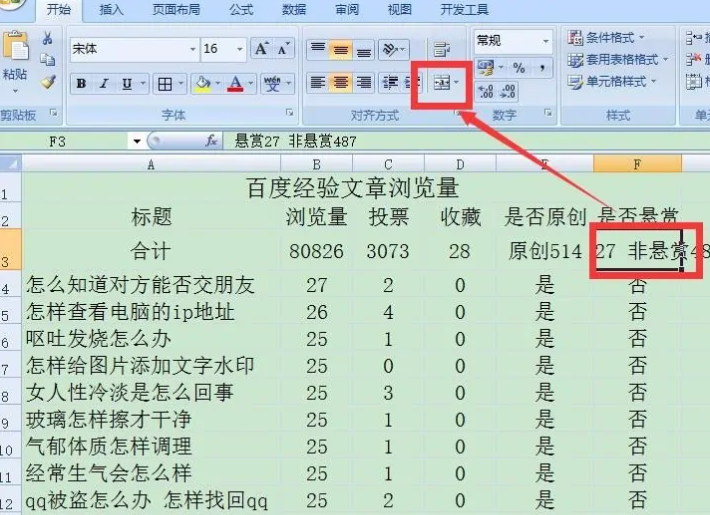Click the wrap text icon
The height and width of the screenshot is (515, 710).
[441, 48]
